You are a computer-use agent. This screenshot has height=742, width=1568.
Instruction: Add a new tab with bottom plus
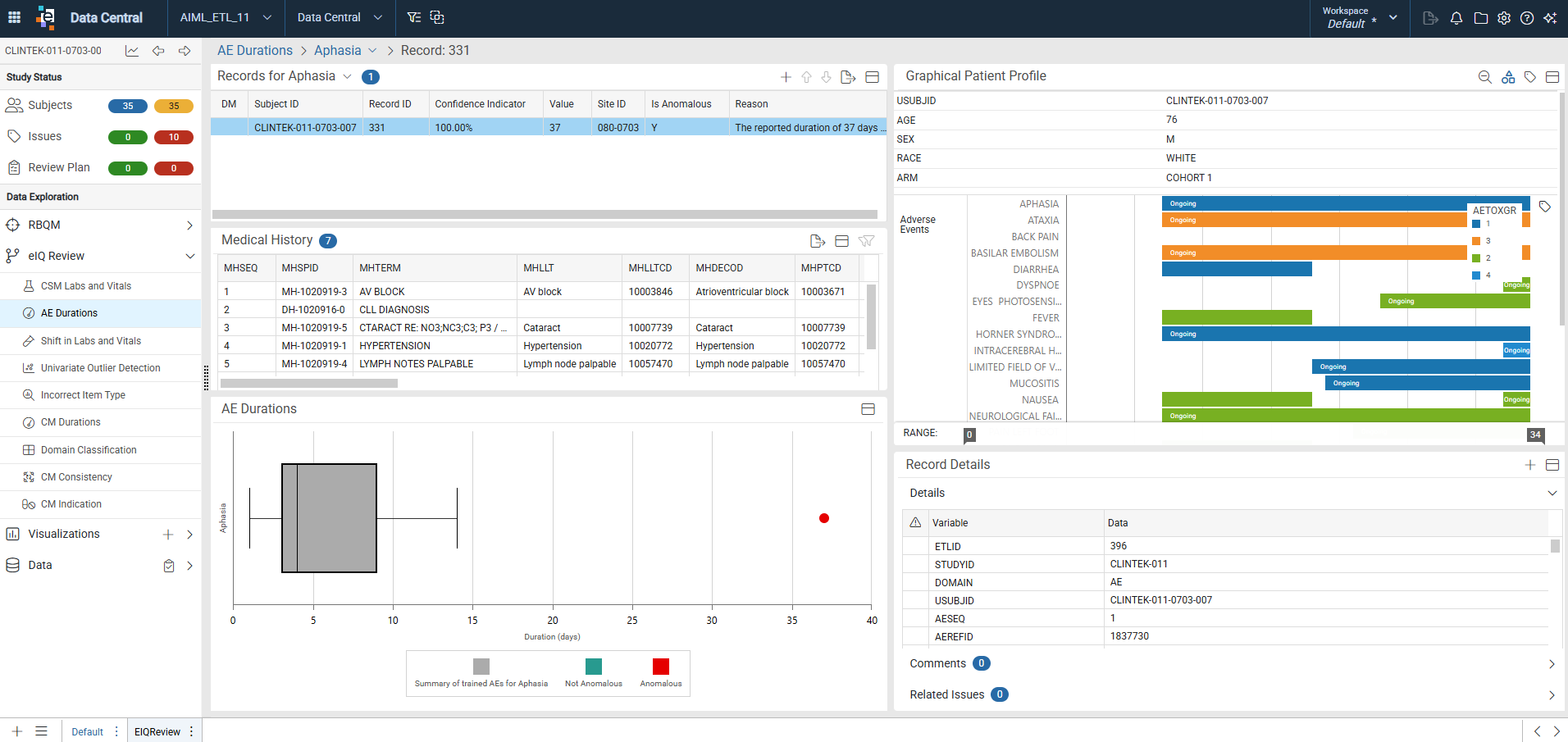(x=16, y=731)
